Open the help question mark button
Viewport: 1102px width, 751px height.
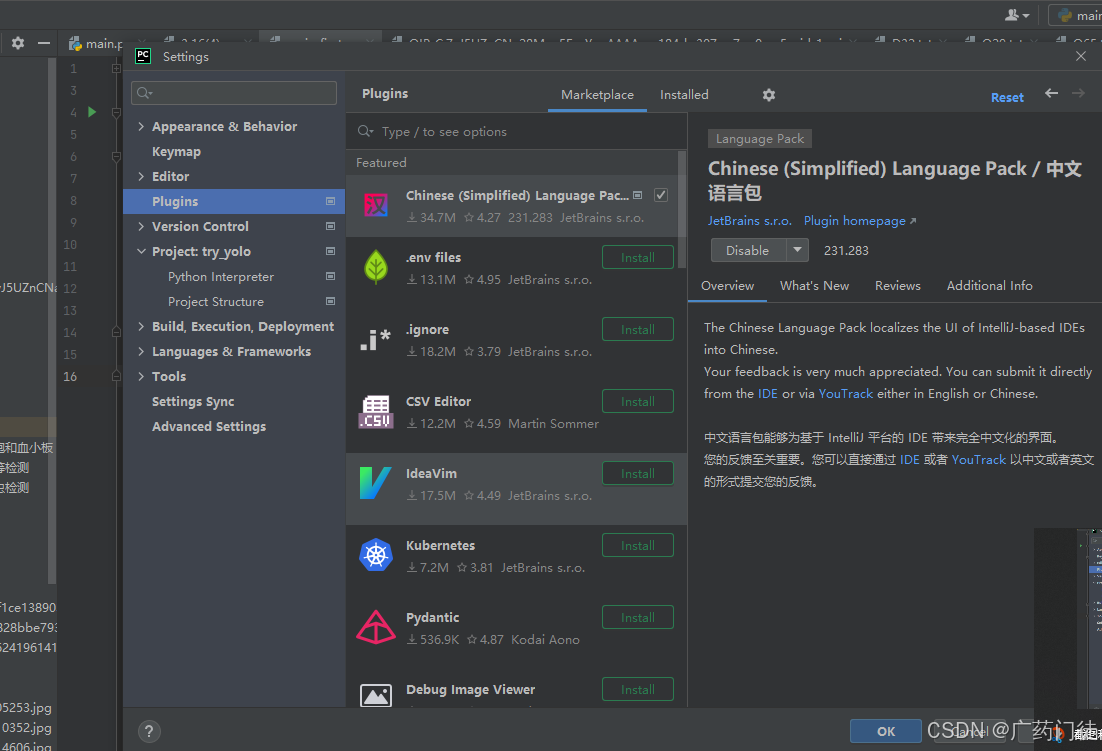pyautogui.click(x=149, y=732)
